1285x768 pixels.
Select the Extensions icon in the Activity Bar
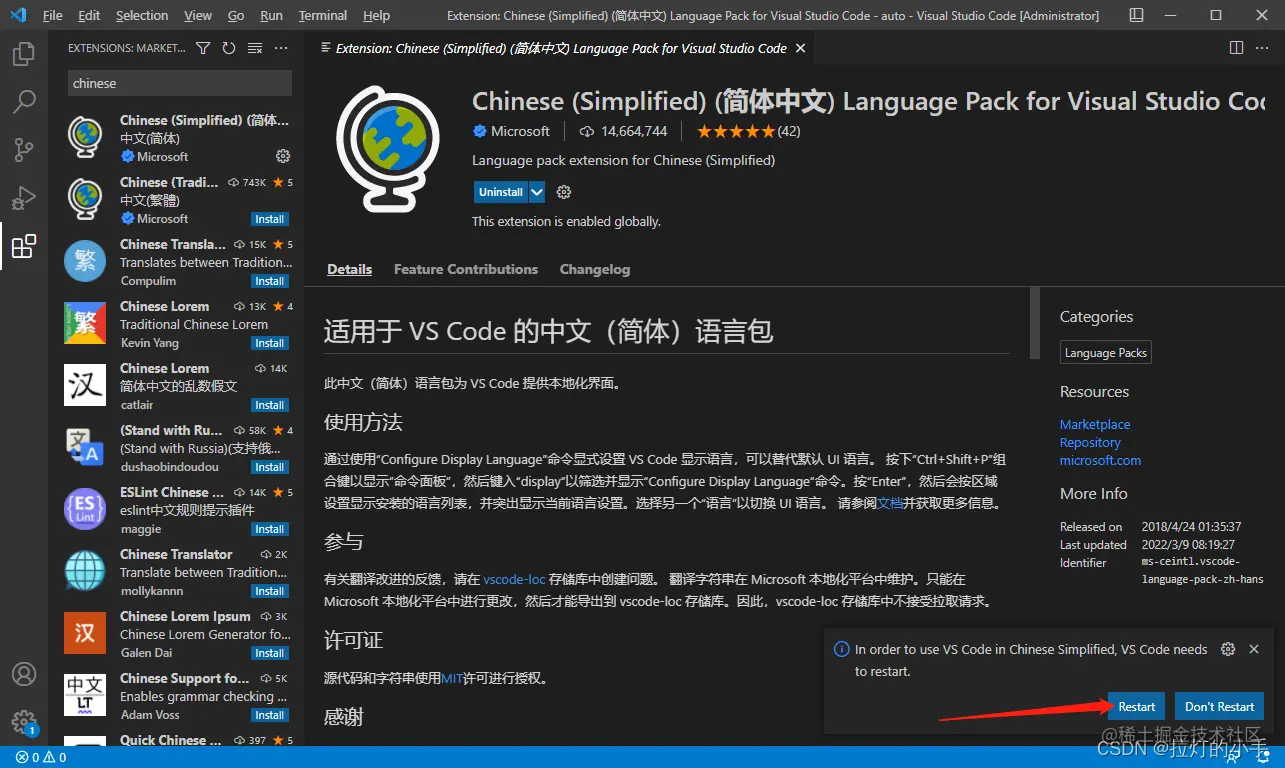click(24, 245)
